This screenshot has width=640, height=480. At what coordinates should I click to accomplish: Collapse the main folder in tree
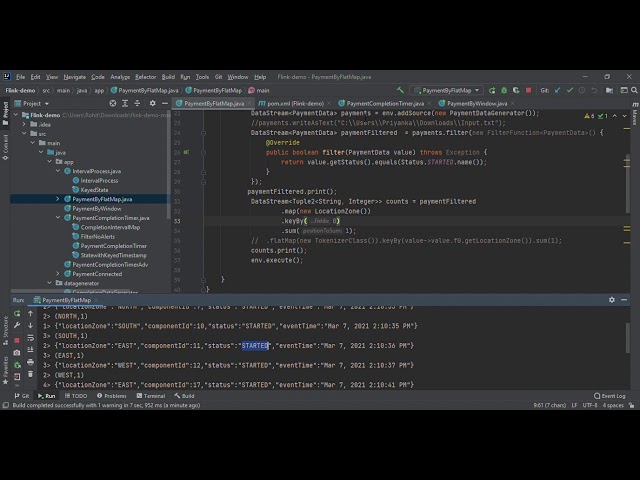pyautogui.click(x=33, y=143)
